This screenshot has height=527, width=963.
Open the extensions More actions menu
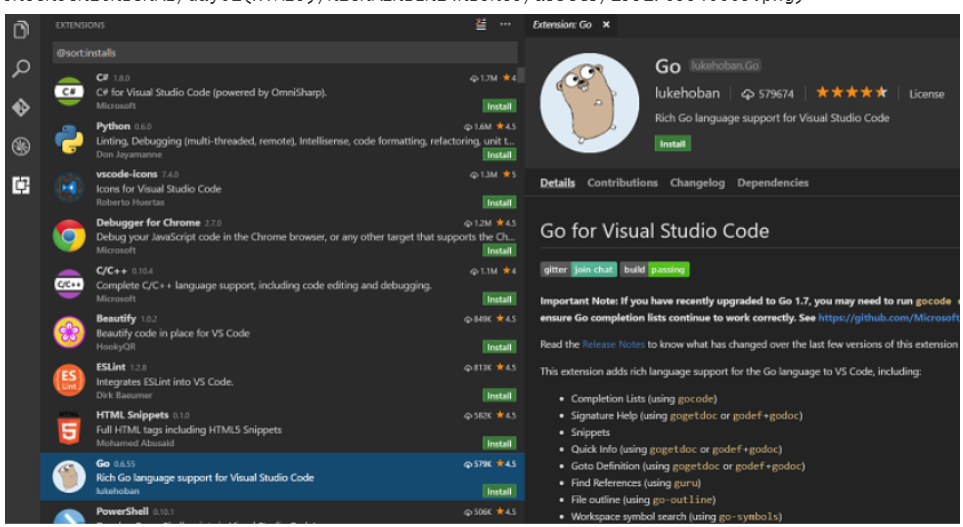(505, 25)
